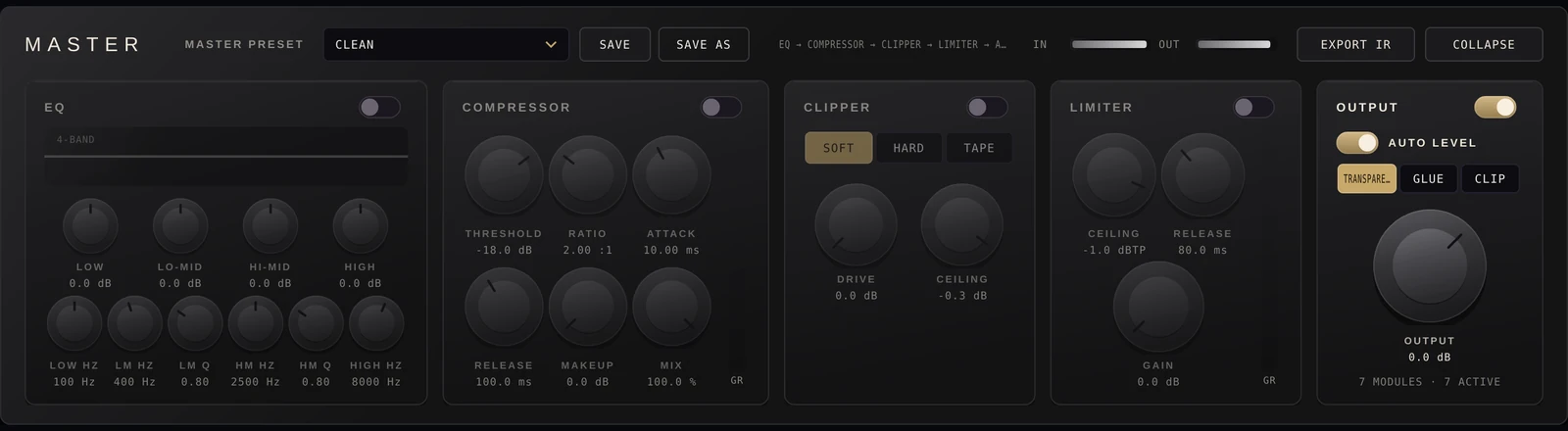
Task: Click the compressor ATTACK knob
Action: 671,174
